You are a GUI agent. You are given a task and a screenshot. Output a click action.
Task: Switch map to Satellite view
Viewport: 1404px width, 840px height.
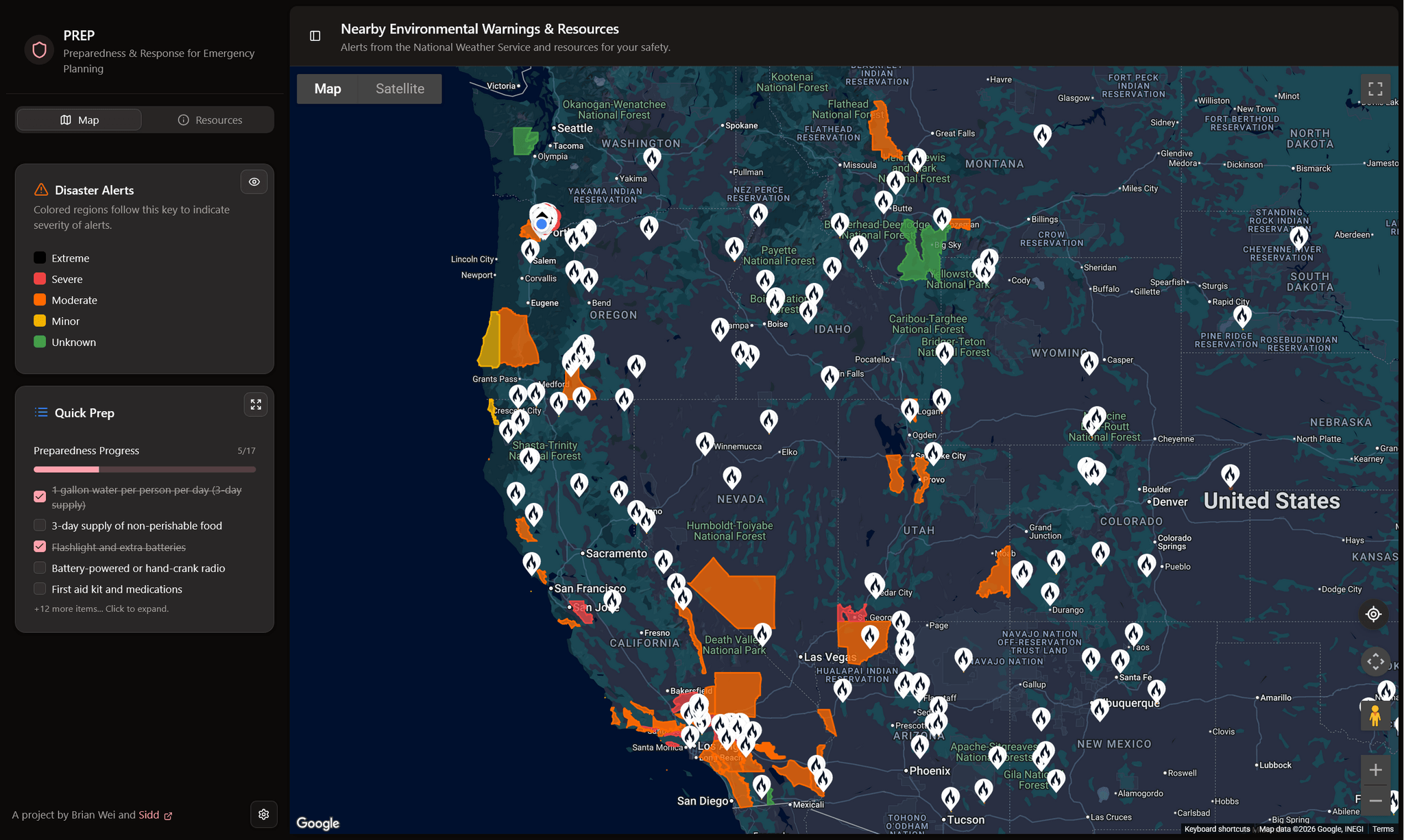click(x=400, y=89)
